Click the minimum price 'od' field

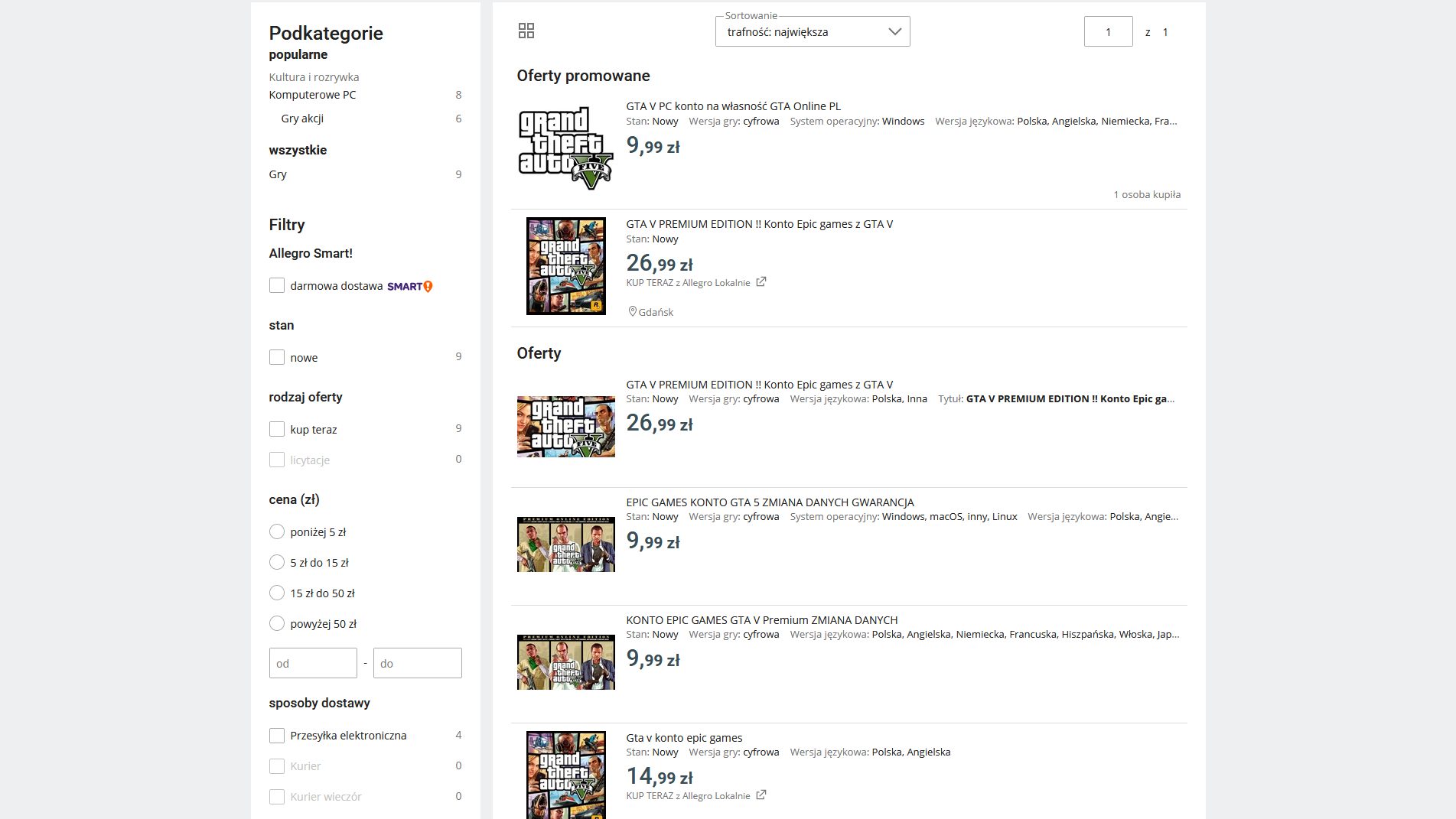[313, 663]
